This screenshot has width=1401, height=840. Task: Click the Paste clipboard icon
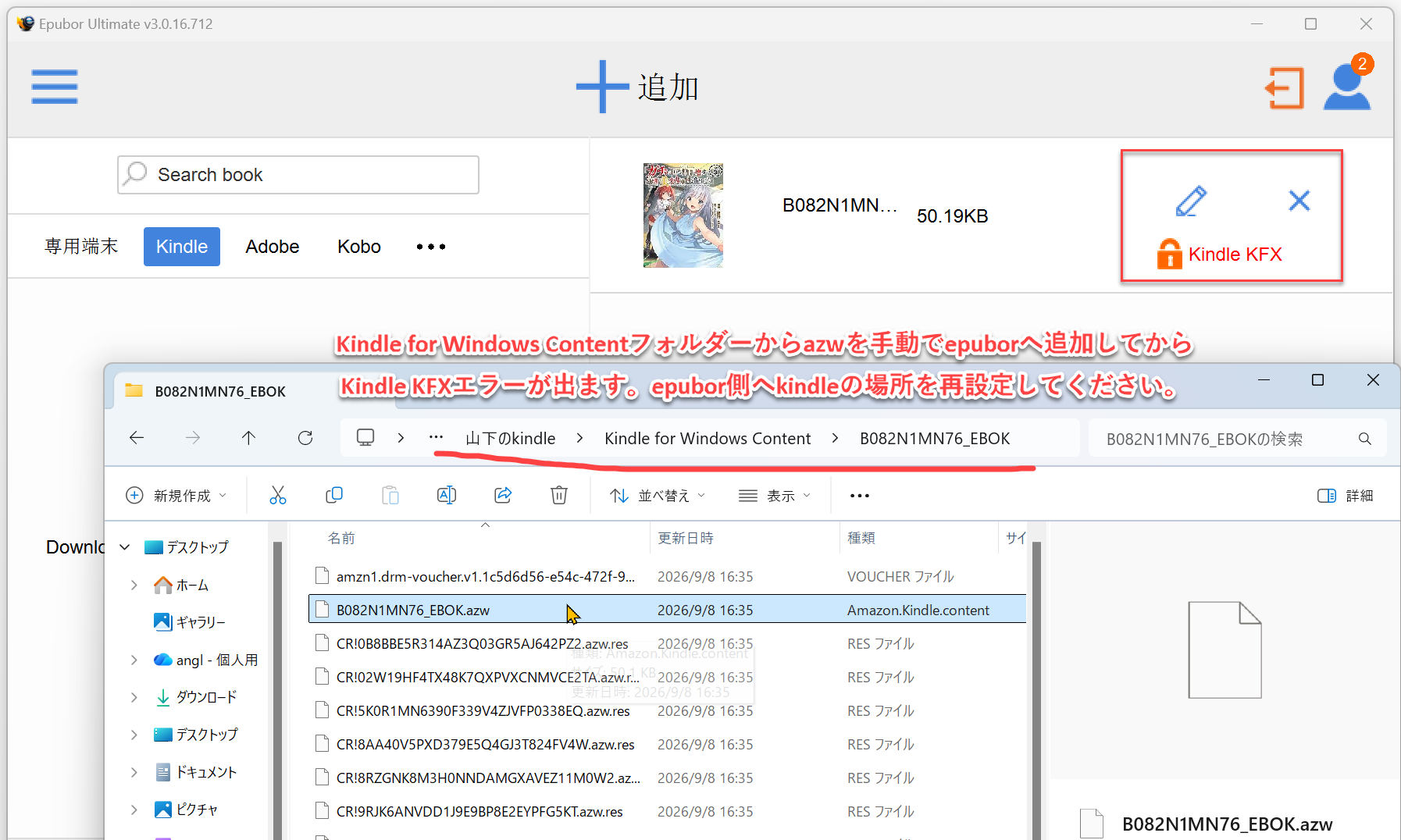390,495
